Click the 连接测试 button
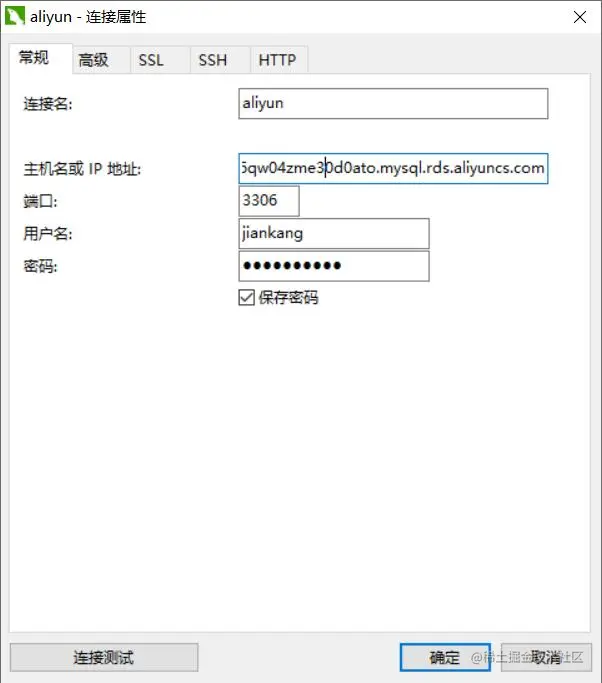Image resolution: width=602 pixels, height=683 pixels. [x=104, y=657]
